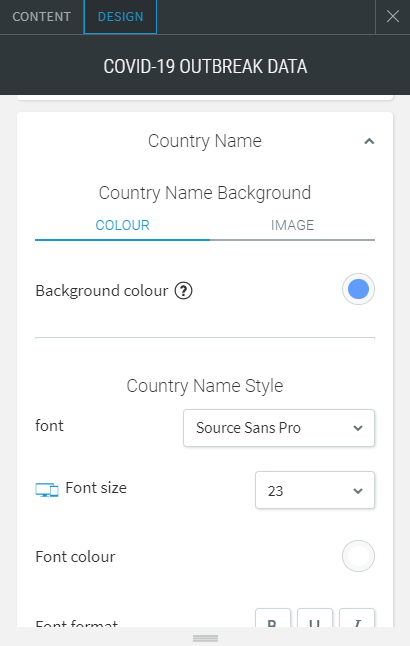Switch to the CONTENT tab
Image resolution: width=410 pixels, height=646 pixels.
42,17
